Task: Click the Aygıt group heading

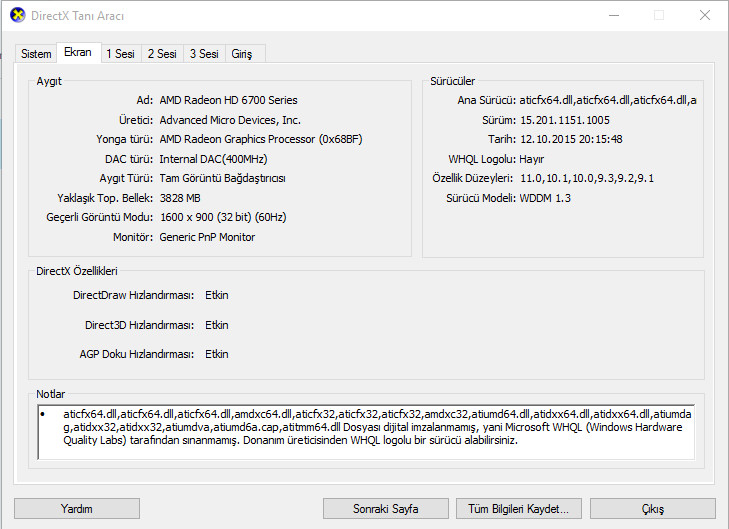Action: coord(49,81)
